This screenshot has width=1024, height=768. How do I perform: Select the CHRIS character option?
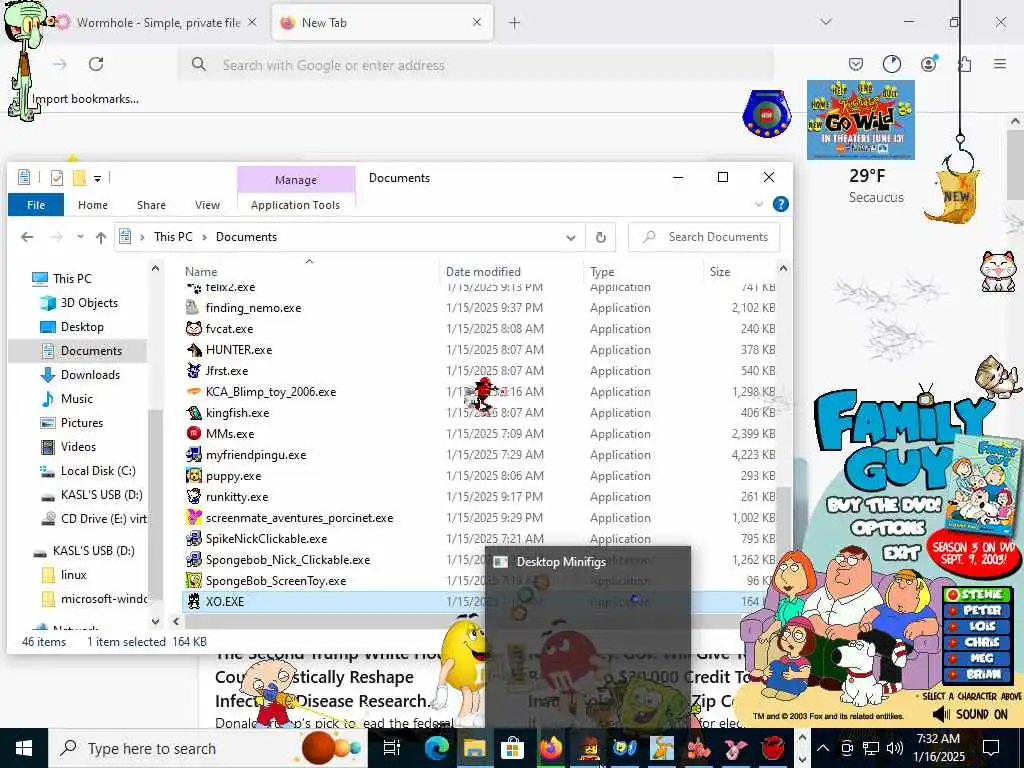click(x=976, y=643)
